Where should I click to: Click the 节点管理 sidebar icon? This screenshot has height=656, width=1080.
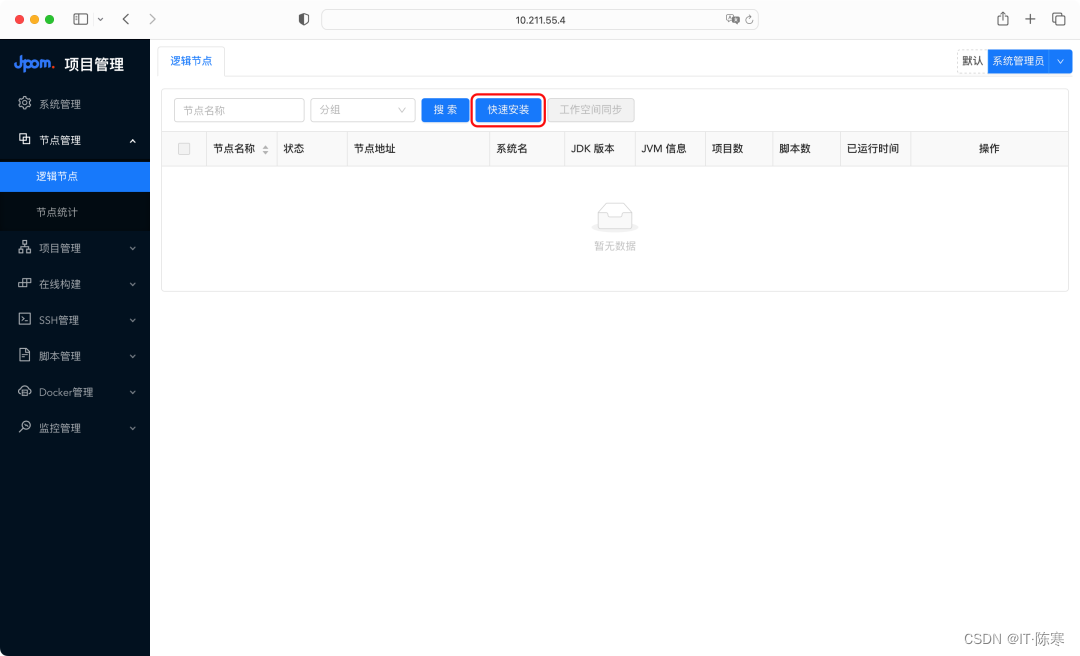click(25, 139)
